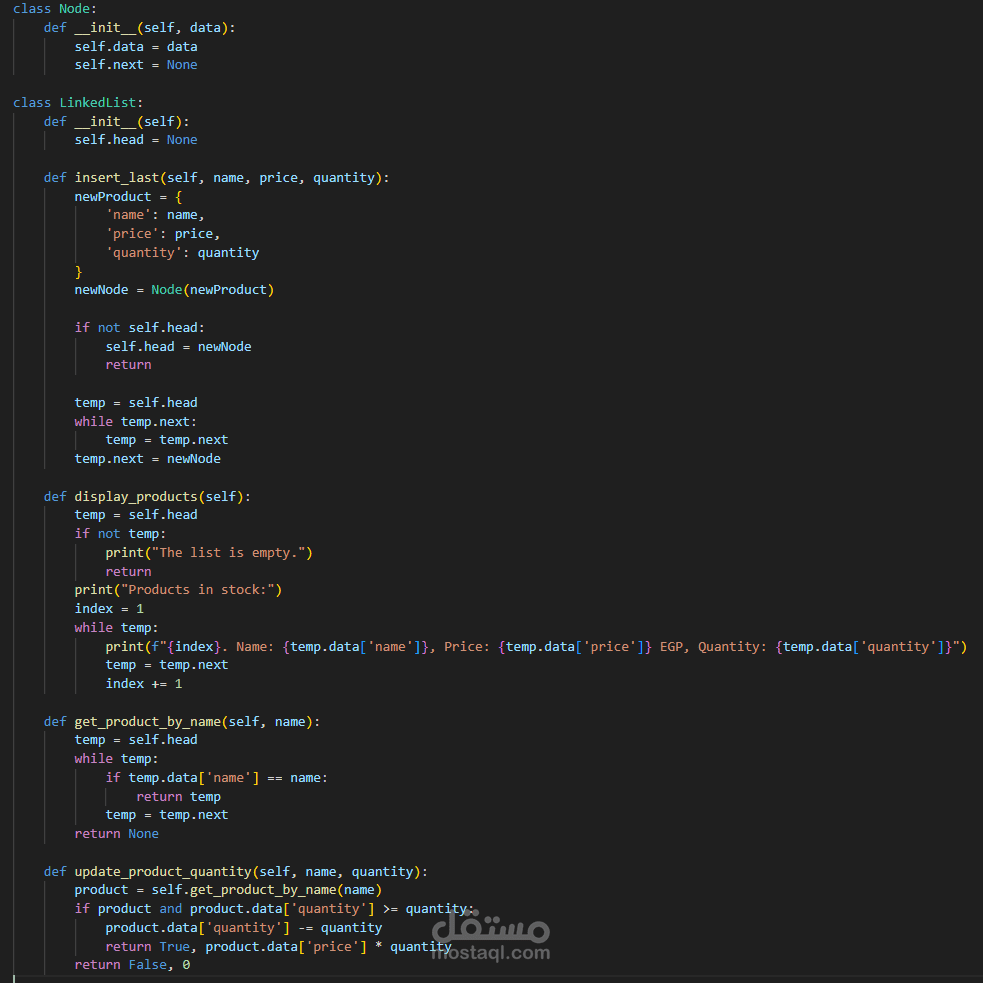Click the 'if not temp:' line
Screen dimensions: 983x983
[120, 534]
